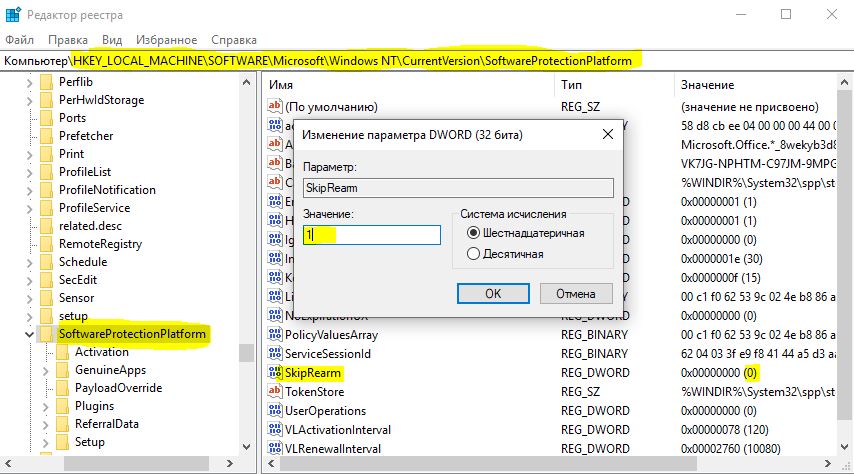Click the Plugins folder icon
Screen dimensions: 854x474
pos(63,406)
